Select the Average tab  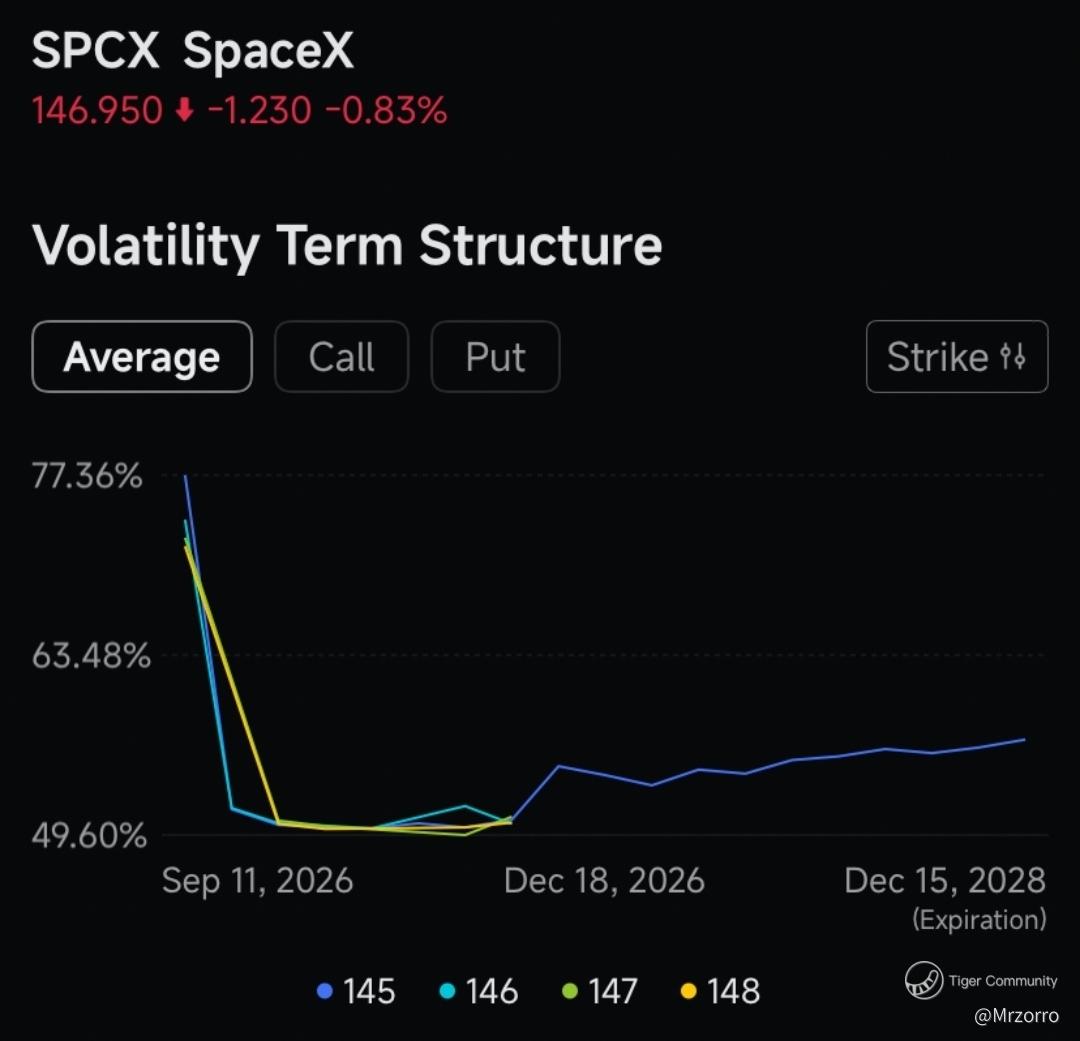pos(142,357)
